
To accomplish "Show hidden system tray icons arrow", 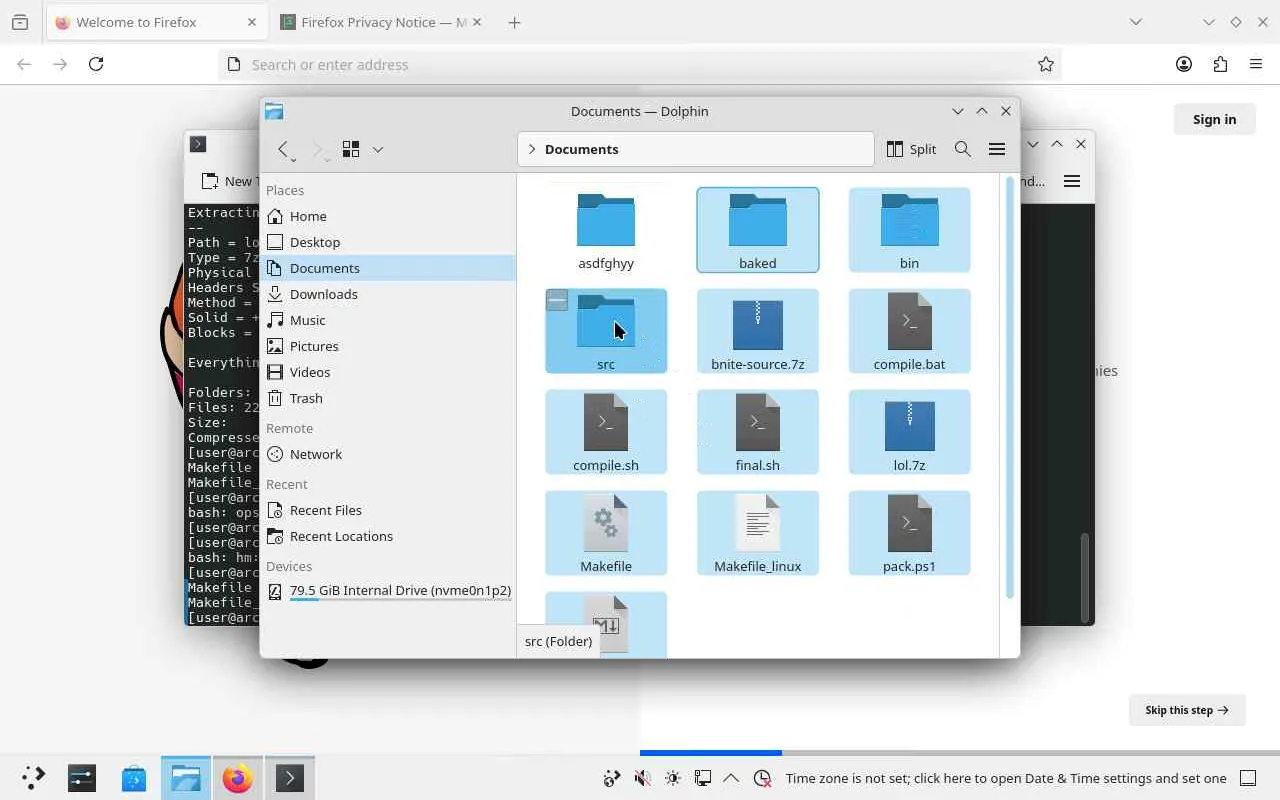I will tap(731, 778).
